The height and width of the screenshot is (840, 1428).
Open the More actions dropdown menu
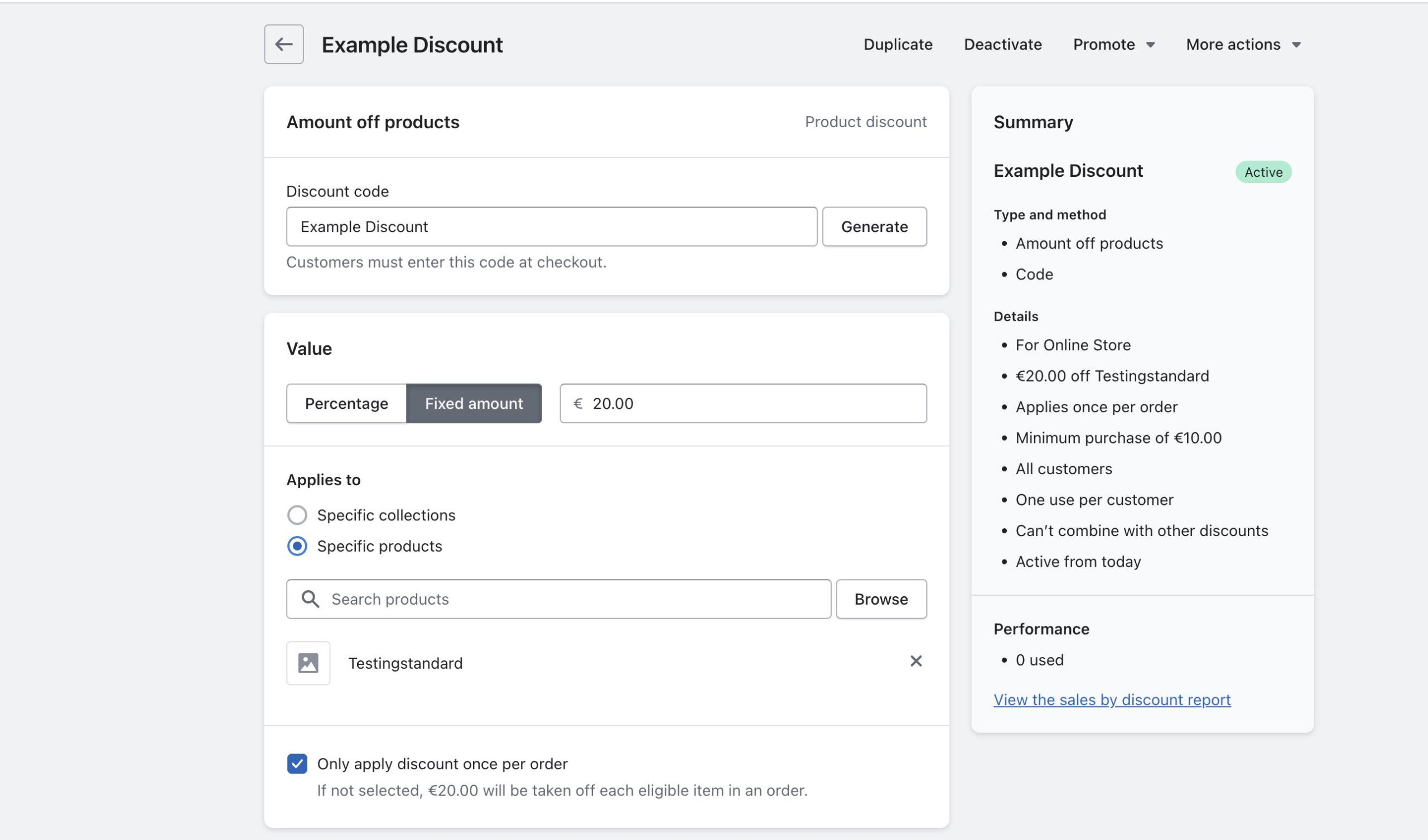(1233, 44)
